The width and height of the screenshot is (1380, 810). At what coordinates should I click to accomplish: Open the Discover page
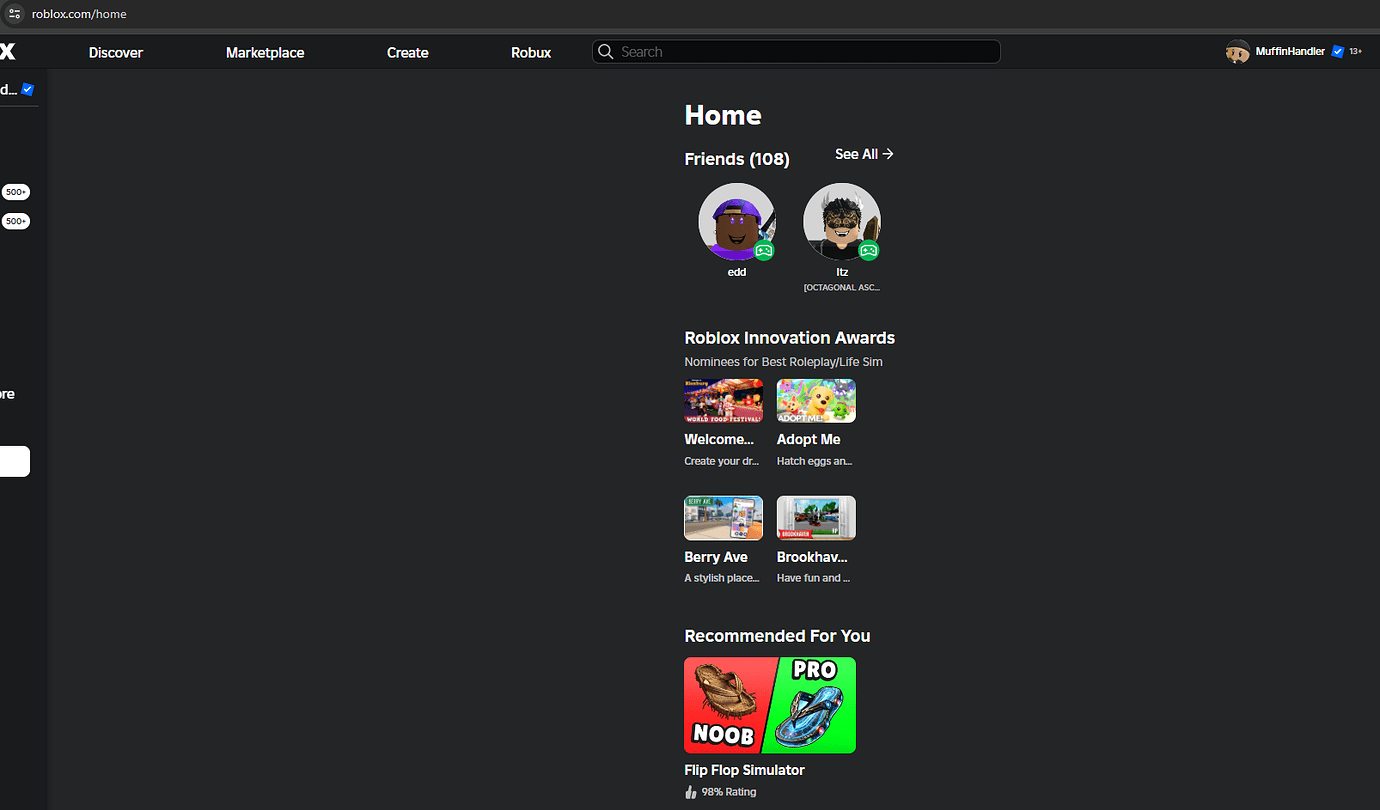pos(115,52)
